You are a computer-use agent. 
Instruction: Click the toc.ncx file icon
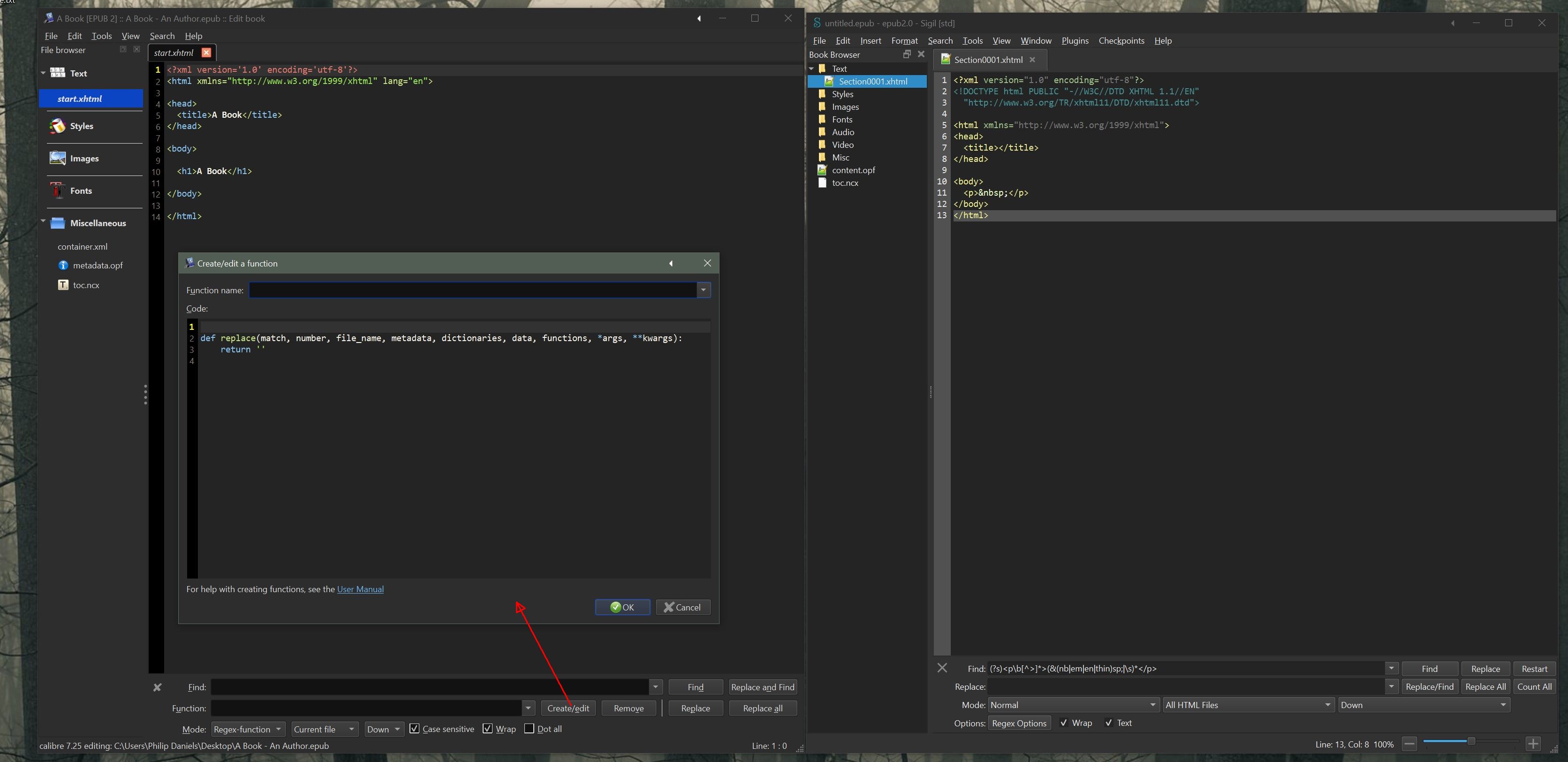(63, 285)
